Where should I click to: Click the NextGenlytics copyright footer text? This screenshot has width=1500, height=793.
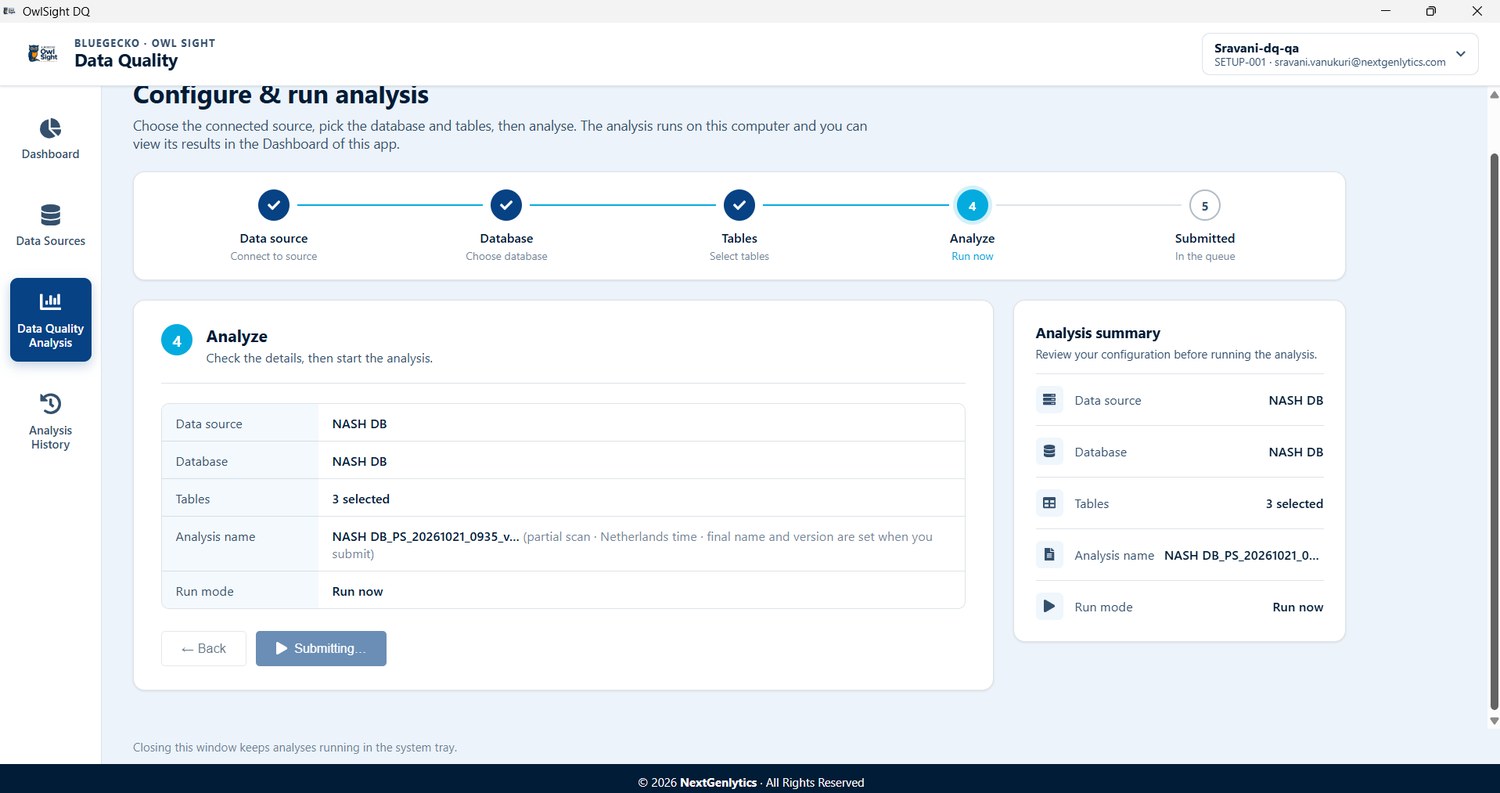pos(750,782)
